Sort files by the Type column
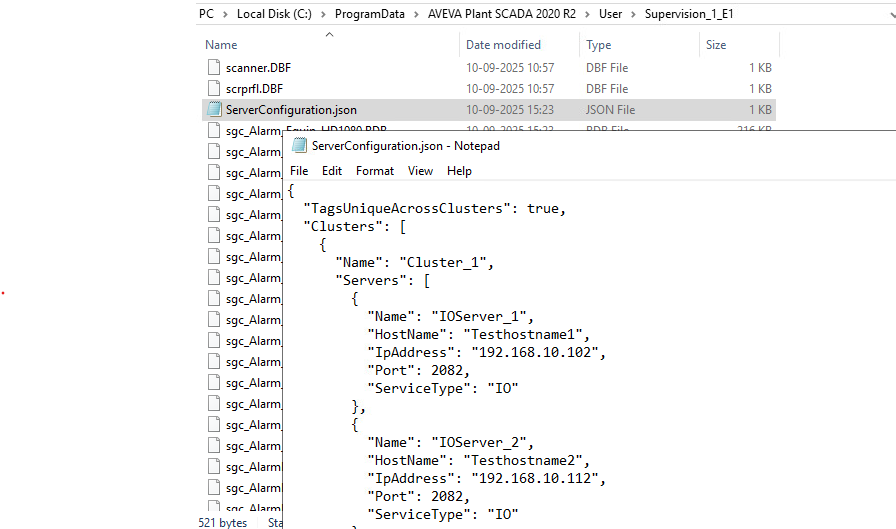Image resolution: width=896 pixels, height=529 pixels. point(598,45)
